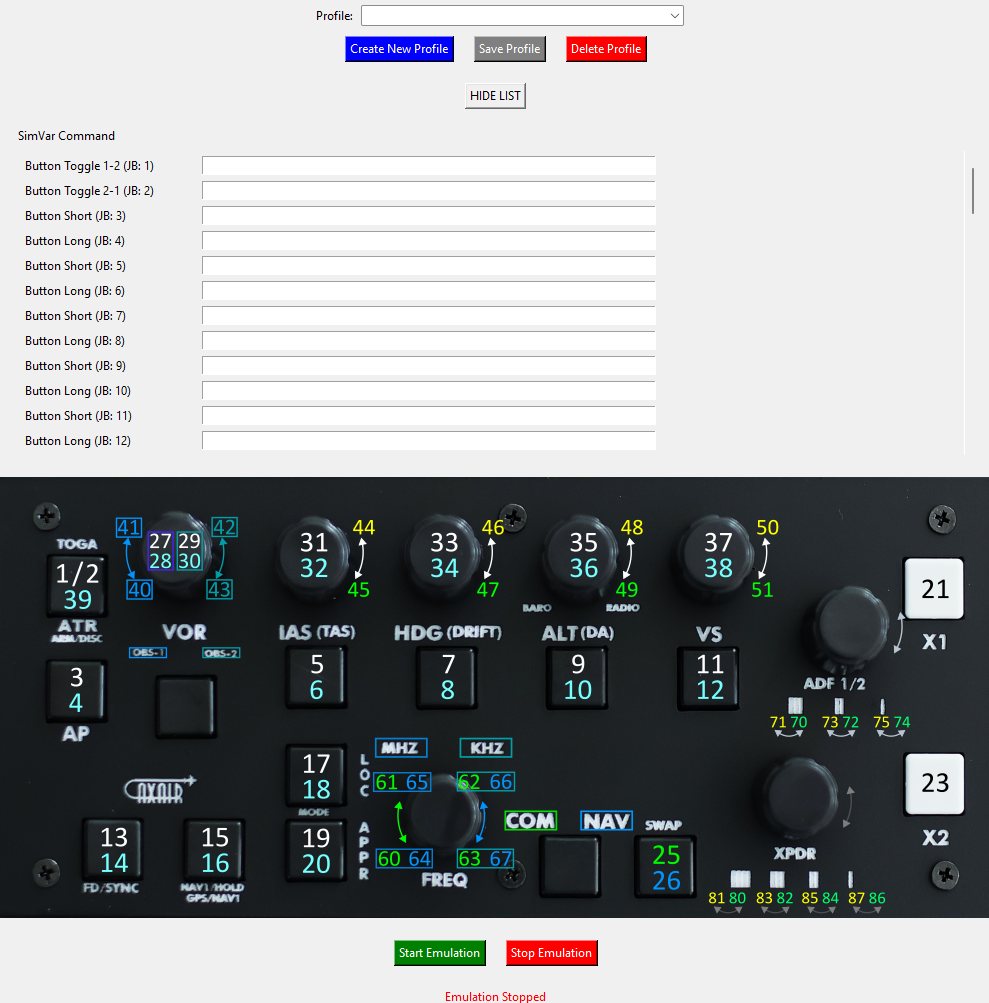Focus the Button Long (JB: 10) field

tap(429, 390)
